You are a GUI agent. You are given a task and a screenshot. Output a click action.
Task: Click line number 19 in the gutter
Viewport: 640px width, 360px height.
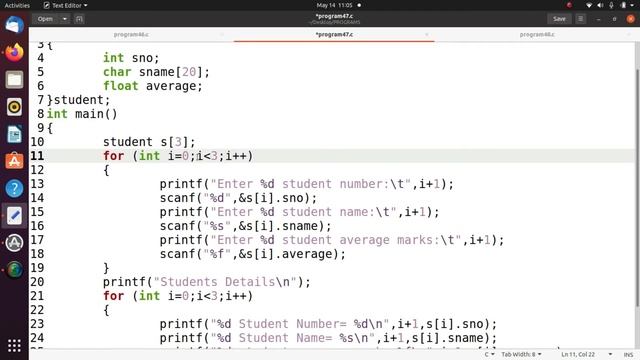pyautogui.click(x=37, y=268)
